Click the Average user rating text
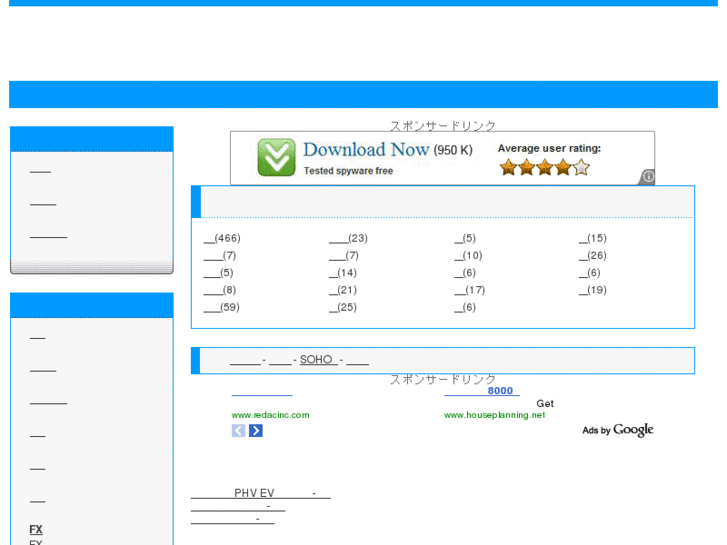This screenshot has width=727, height=545. pyautogui.click(x=549, y=148)
